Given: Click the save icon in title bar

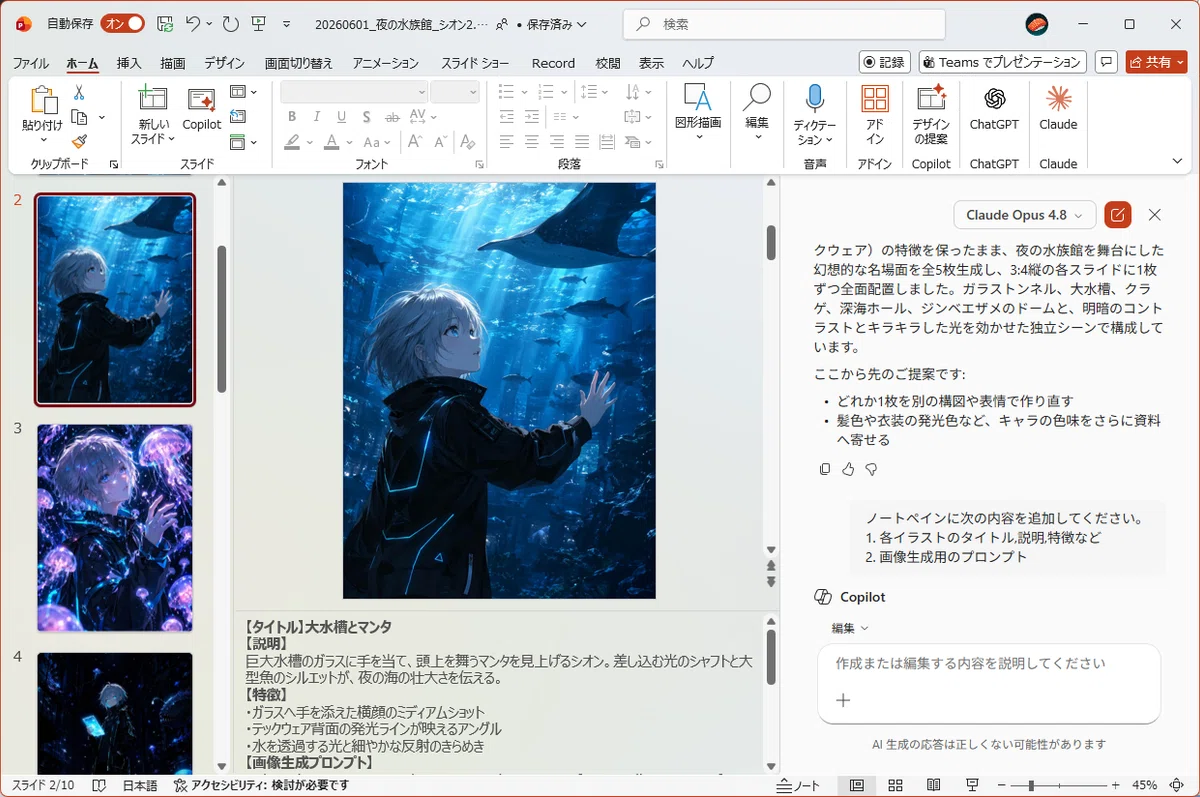Looking at the screenshot, I should click(166, 23).
